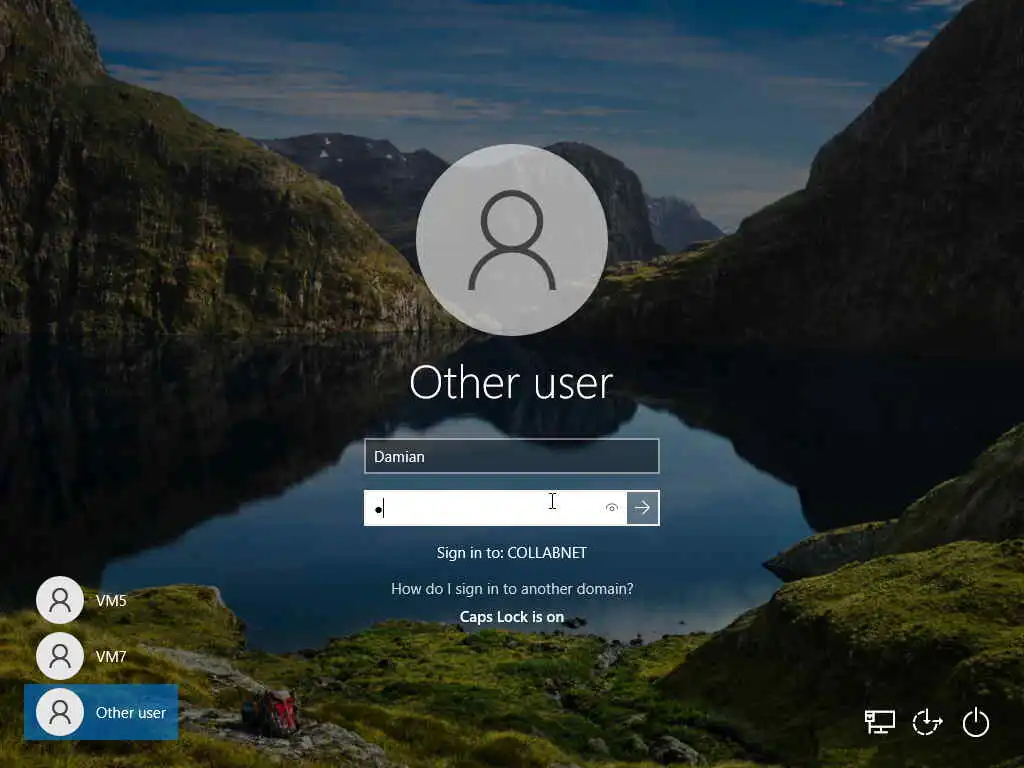Submit sign-in with the arrow button
Image resolution: width=1024 pixels, height=768 pixels.
tap(643, 507)
